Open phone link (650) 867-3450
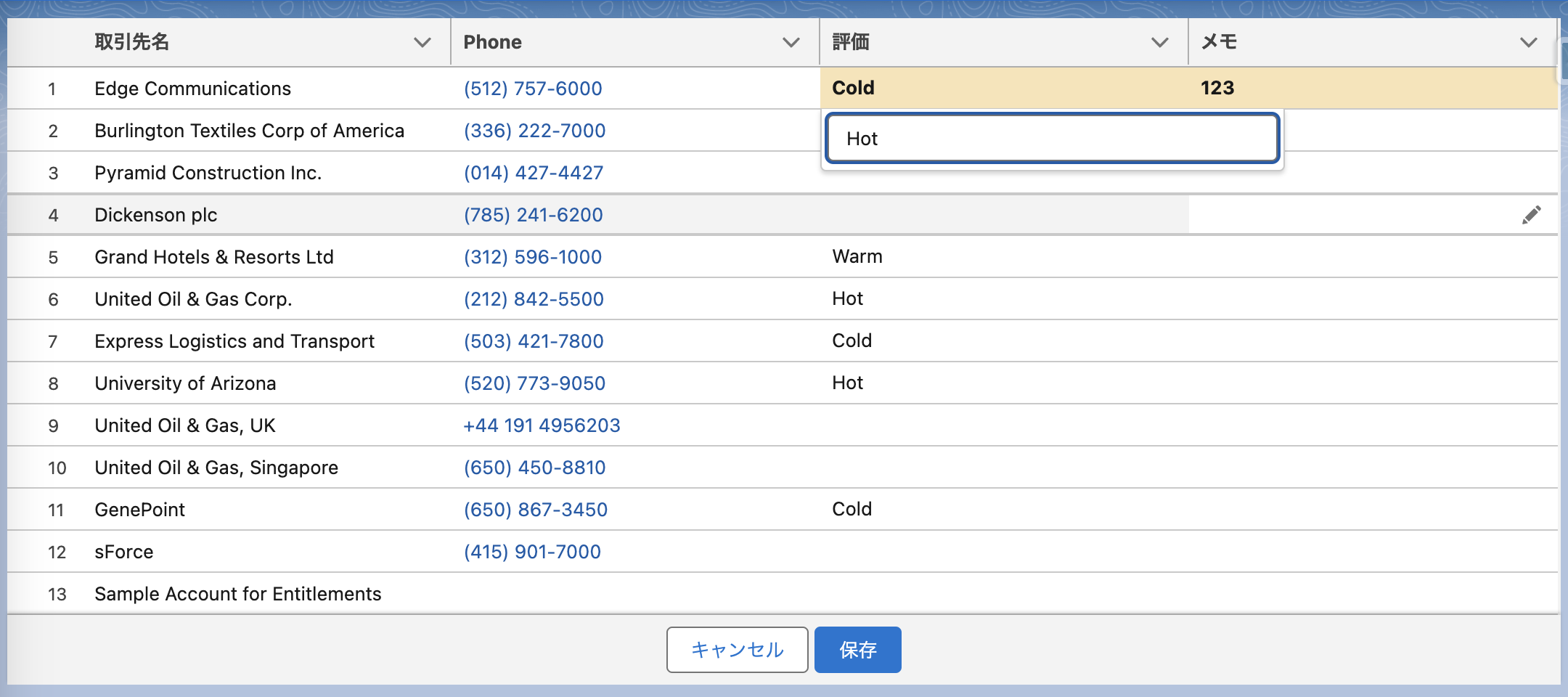 click(x=536, y=510)
